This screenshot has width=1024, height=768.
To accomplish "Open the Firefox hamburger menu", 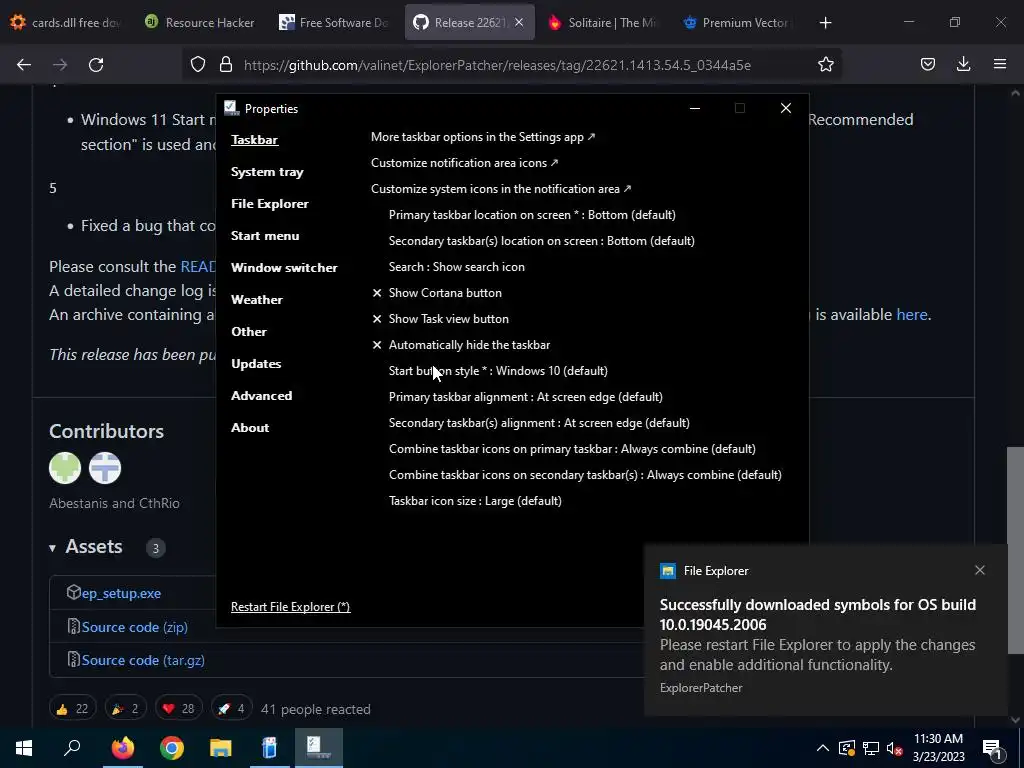I will pos(1000,64).
